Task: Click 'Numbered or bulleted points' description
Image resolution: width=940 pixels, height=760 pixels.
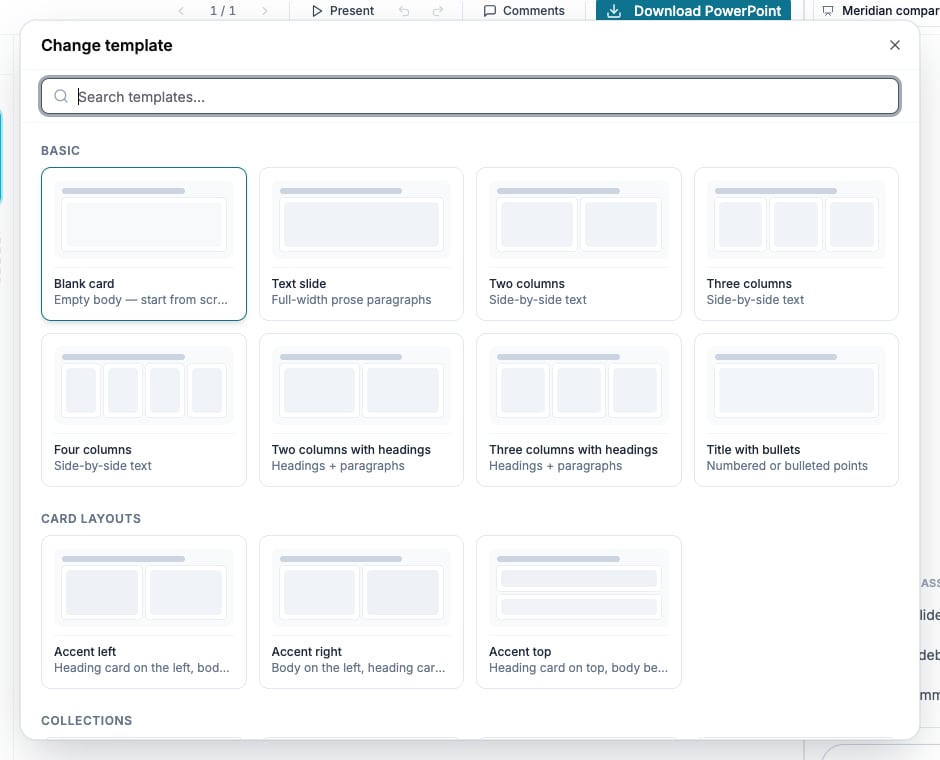Action: point(787,466)
